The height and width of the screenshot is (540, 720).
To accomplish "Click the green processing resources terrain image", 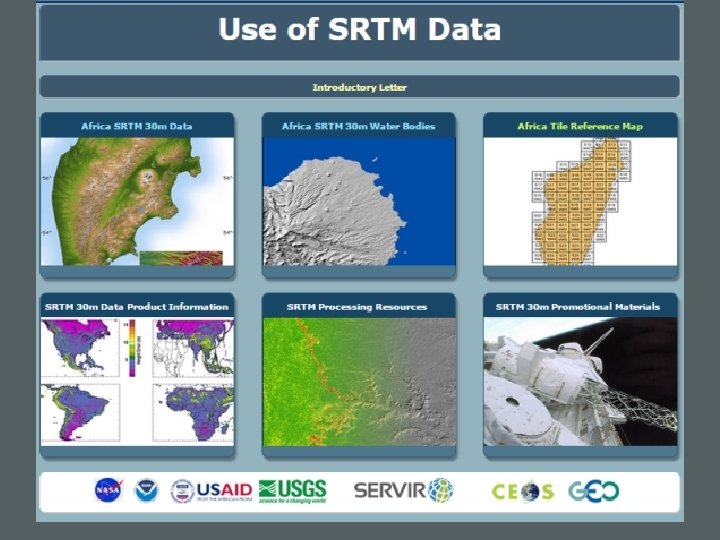I will pos(359,382).
